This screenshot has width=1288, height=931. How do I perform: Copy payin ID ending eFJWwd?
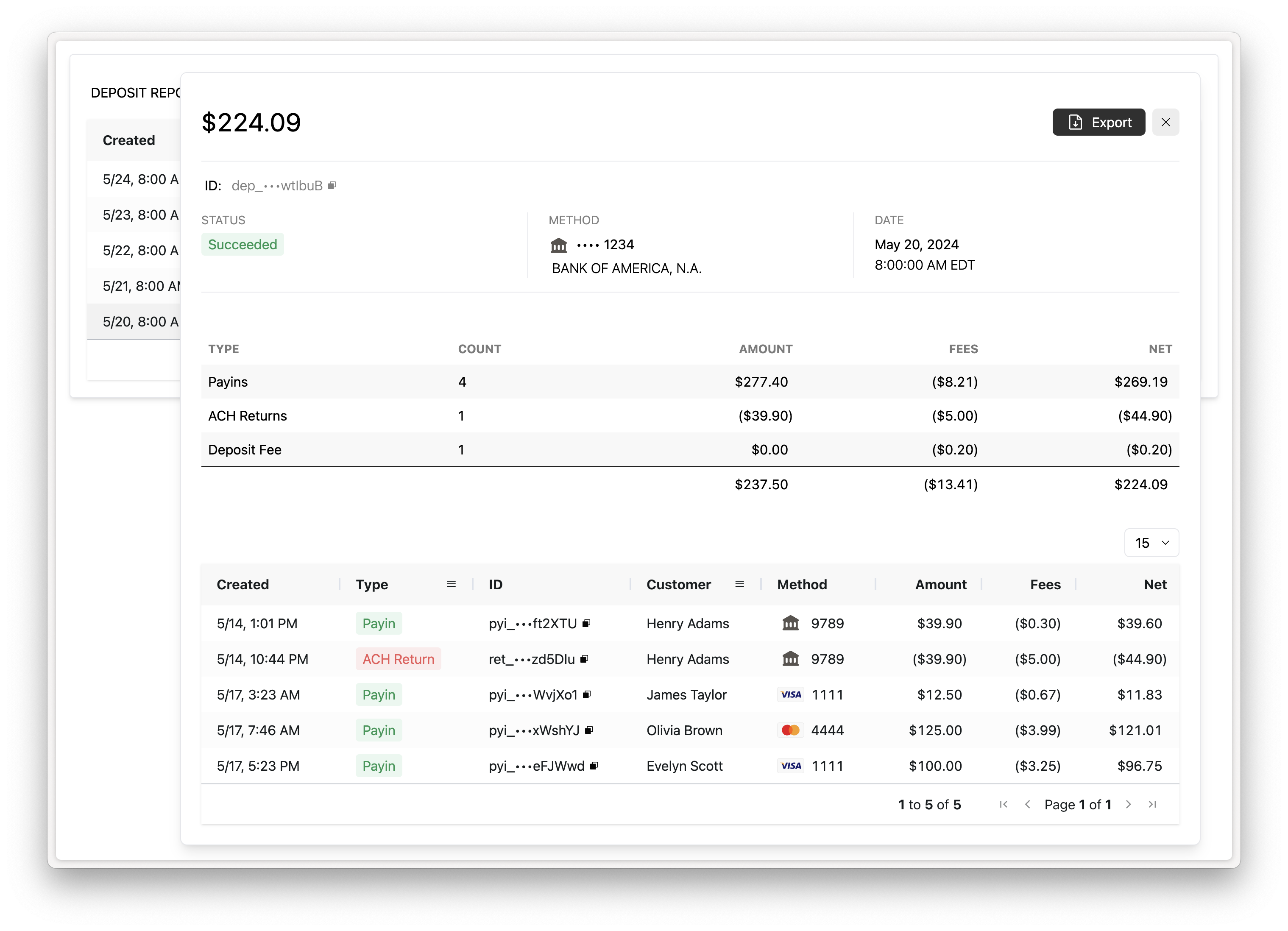[594, 766]
